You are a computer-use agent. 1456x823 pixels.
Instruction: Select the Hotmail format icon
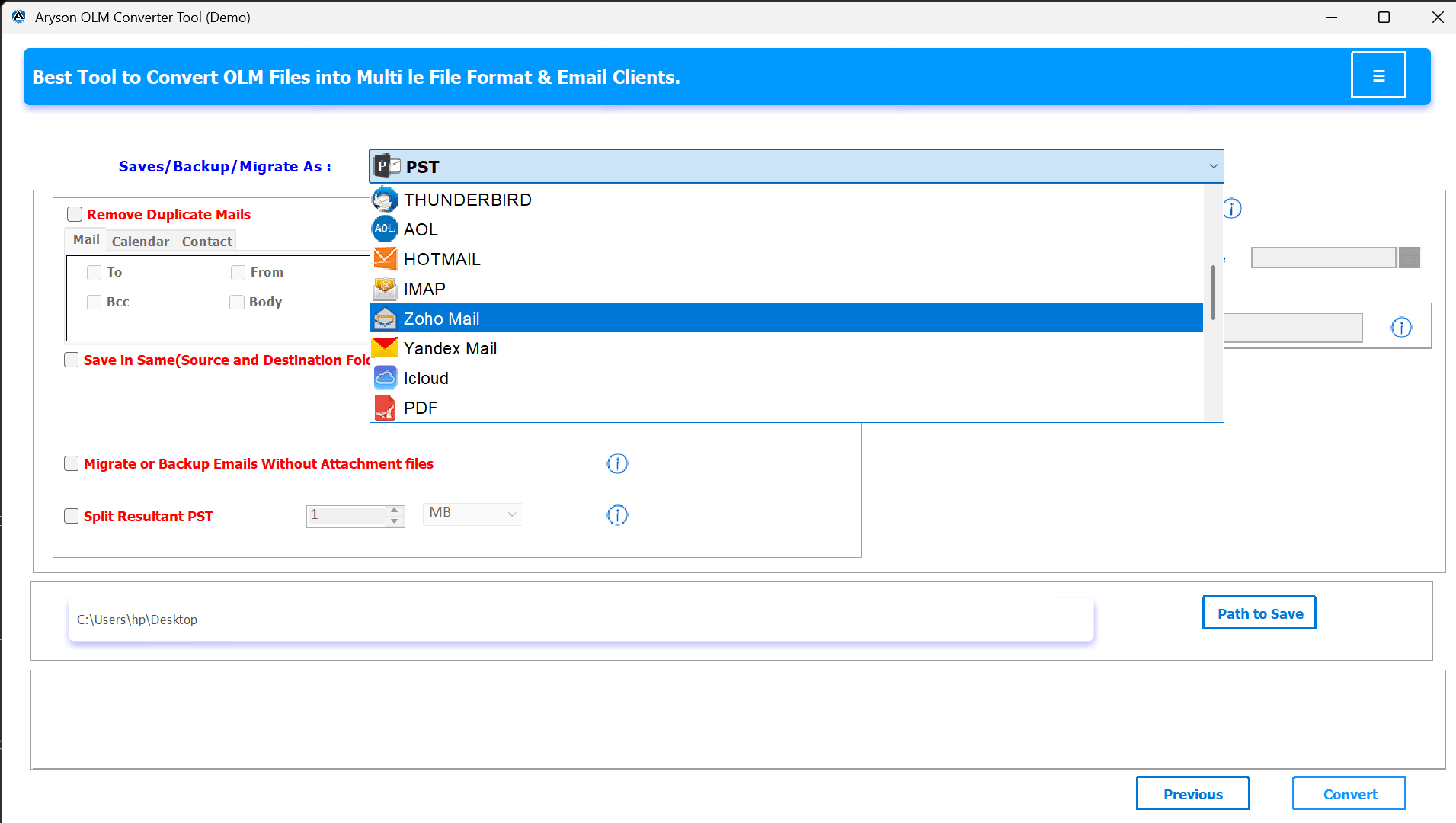pos(386,258)
